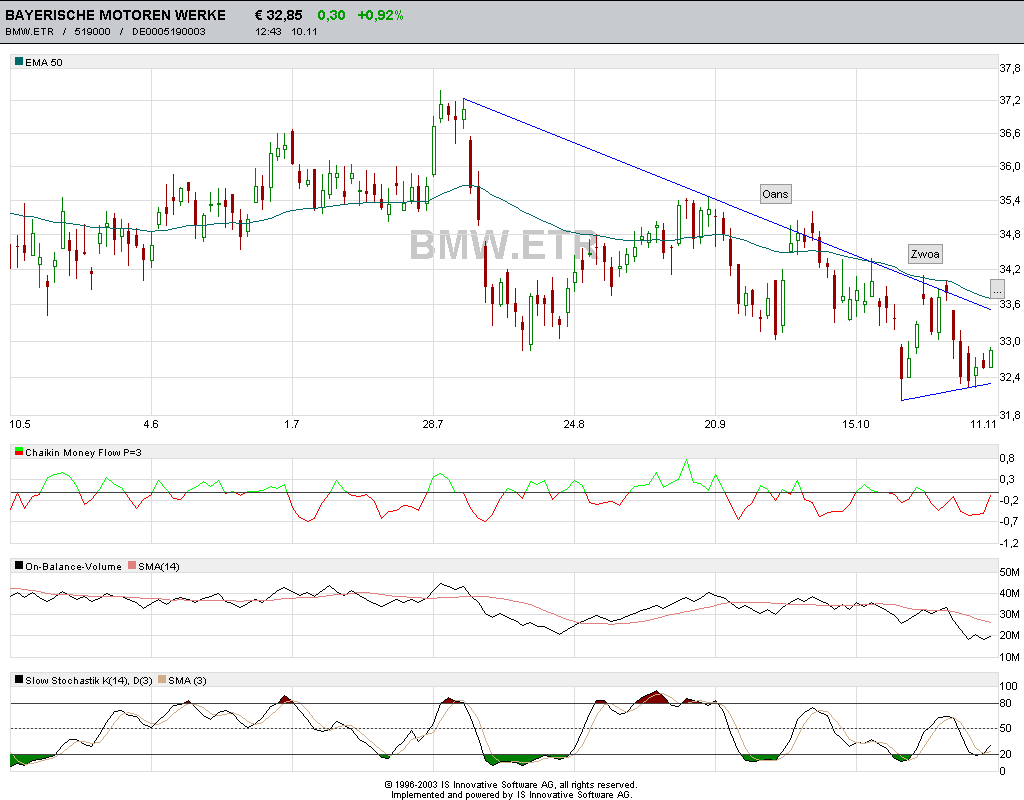This screenshot has width=1024, height=800.
Task: Click the volume axis value '10M'
Action: coord(1010,658)
